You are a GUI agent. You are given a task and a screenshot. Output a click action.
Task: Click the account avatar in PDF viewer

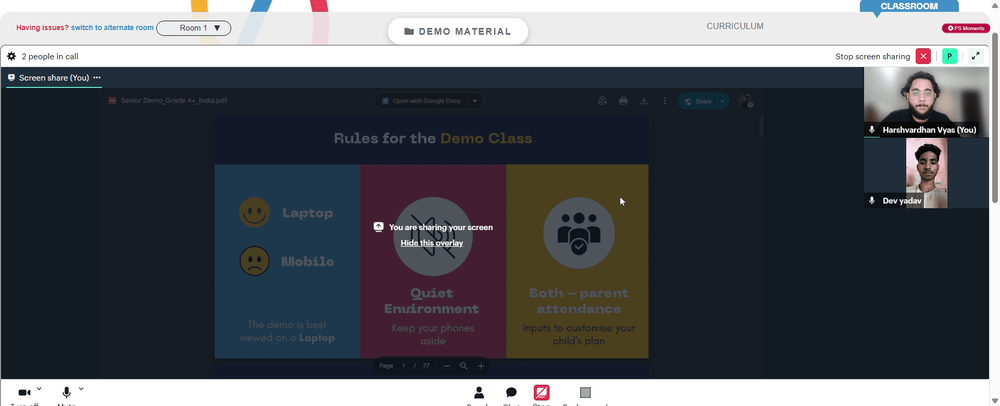pos(745,101)
